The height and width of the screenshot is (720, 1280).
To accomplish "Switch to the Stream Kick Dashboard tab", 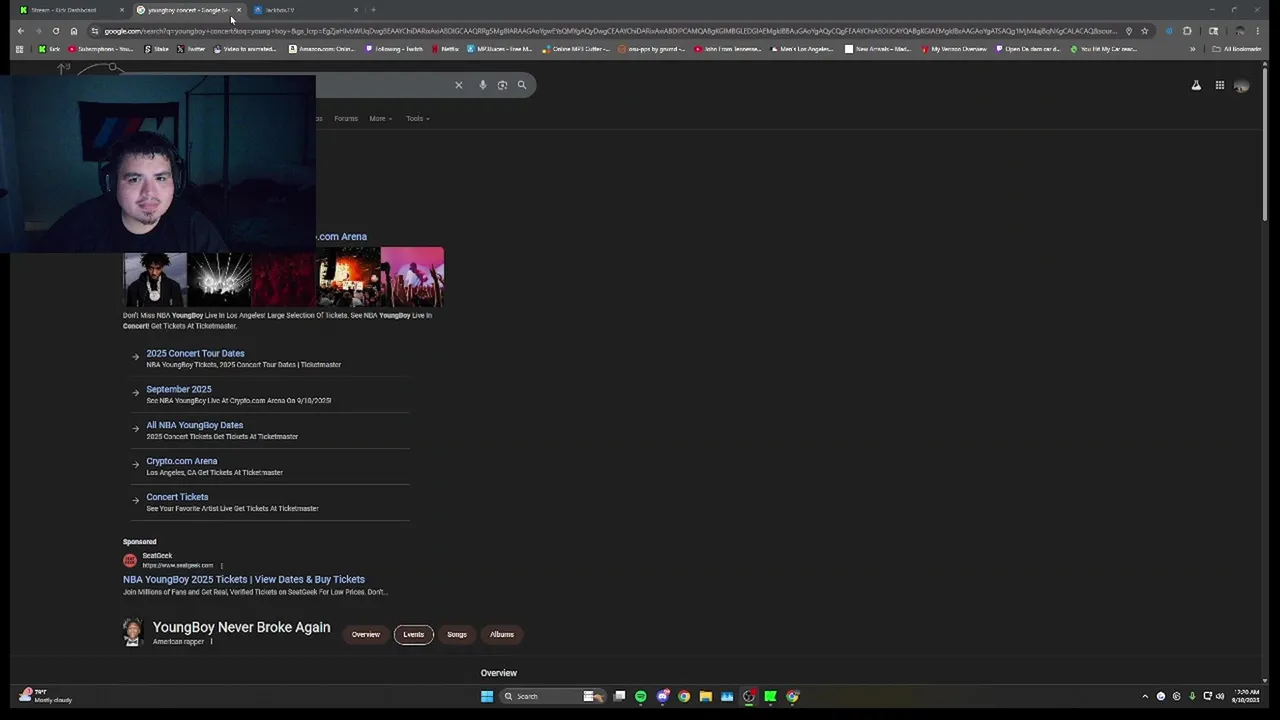I will point(70,10).
